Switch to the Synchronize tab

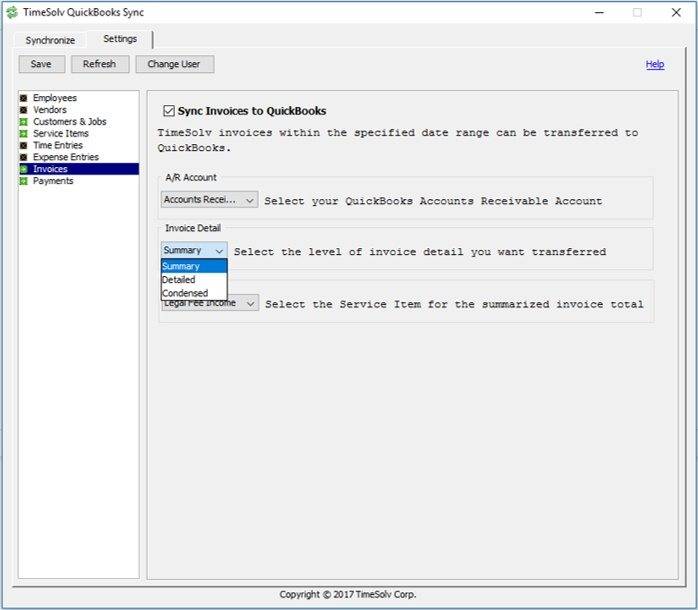click(50, 40)
